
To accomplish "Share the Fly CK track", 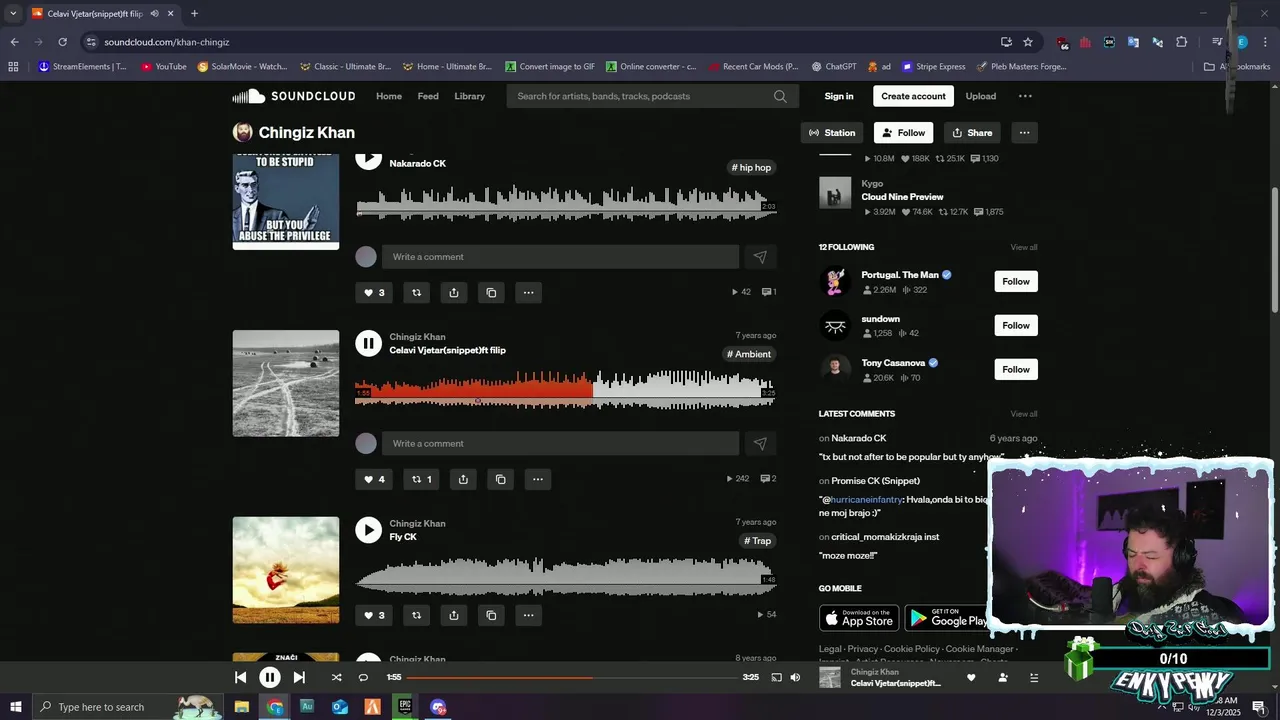I will pos(454,615).
